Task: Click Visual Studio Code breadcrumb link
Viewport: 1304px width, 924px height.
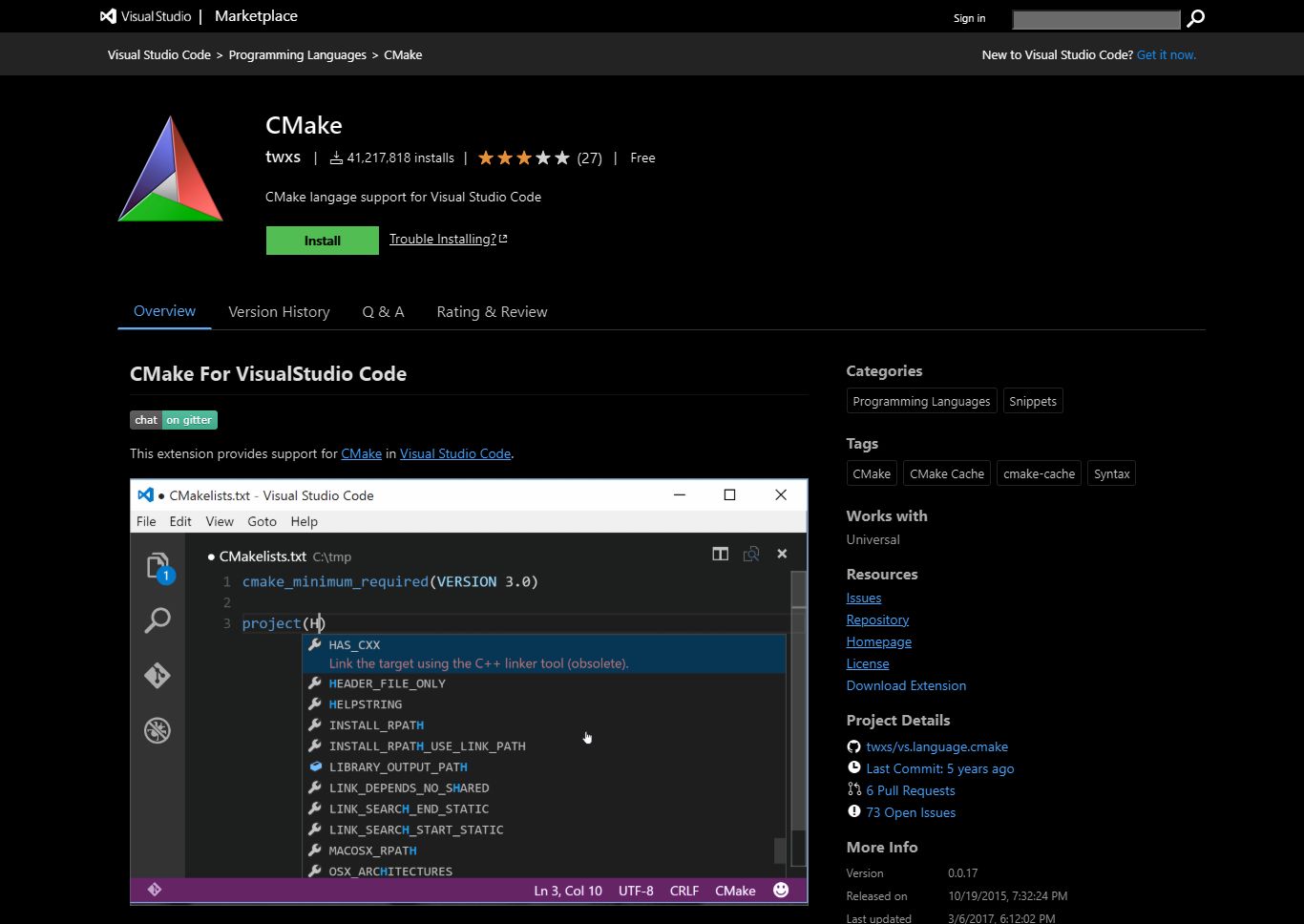Action: coord(159,54)
